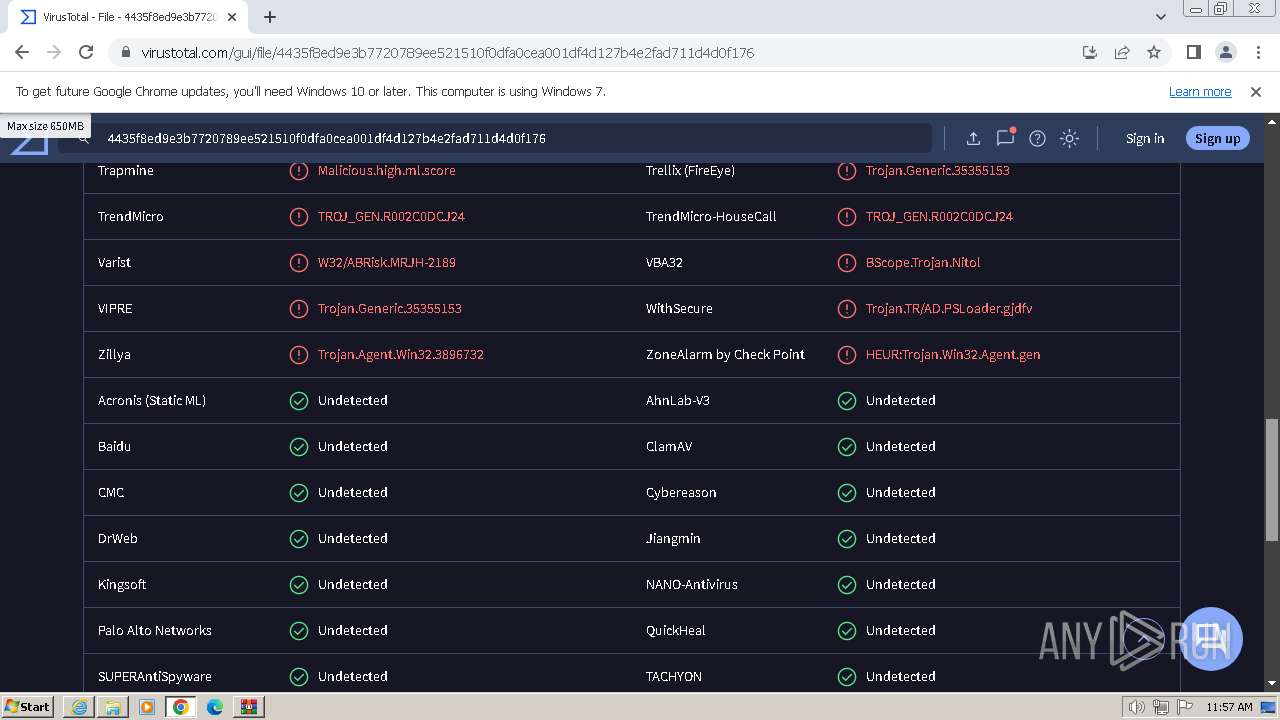Click the Jiangmin vendor name
Screen dimensions: 1280x720
point(673,538)
